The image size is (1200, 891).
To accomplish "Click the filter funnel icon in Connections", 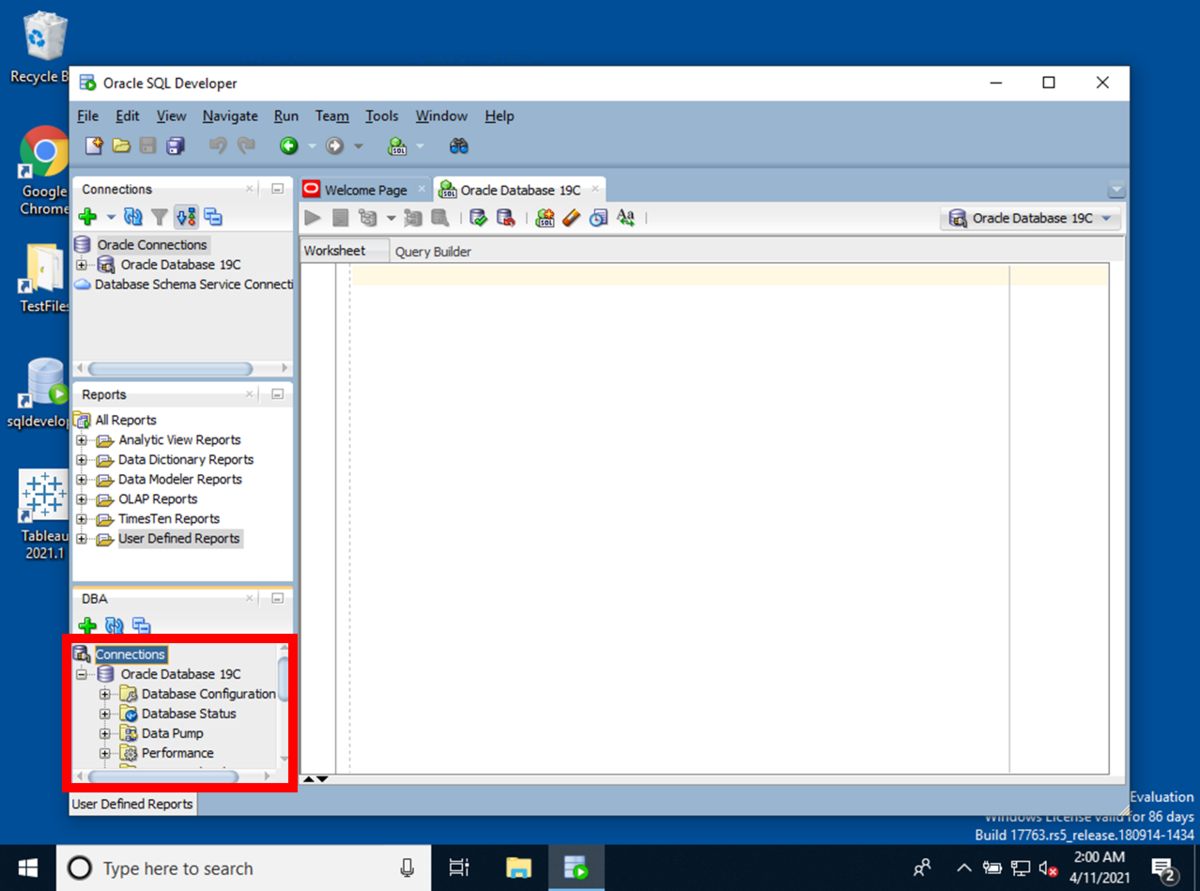I will pyautogui.click(x=159, y=217).
